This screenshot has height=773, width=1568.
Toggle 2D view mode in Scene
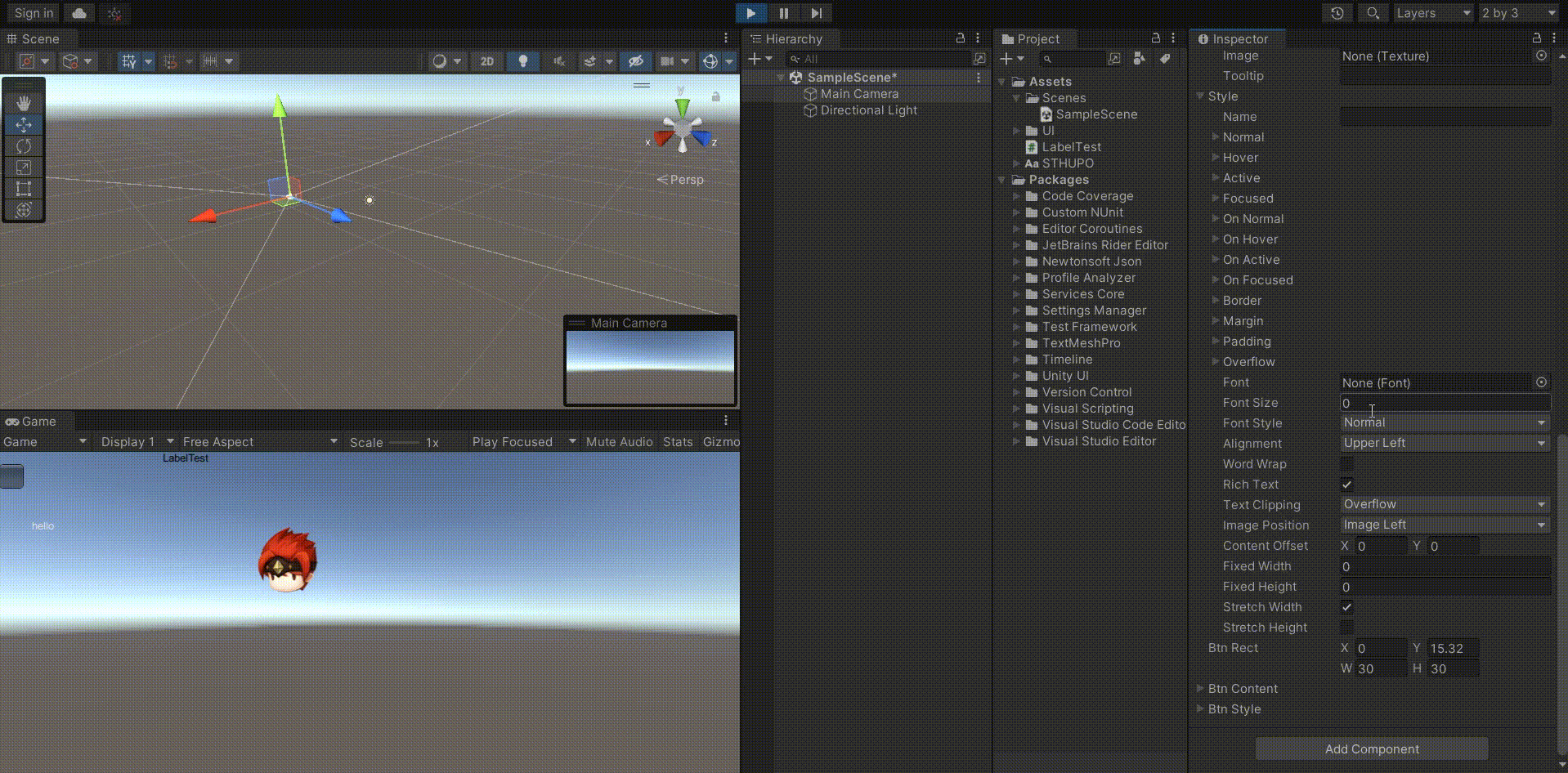click(487, 61)
